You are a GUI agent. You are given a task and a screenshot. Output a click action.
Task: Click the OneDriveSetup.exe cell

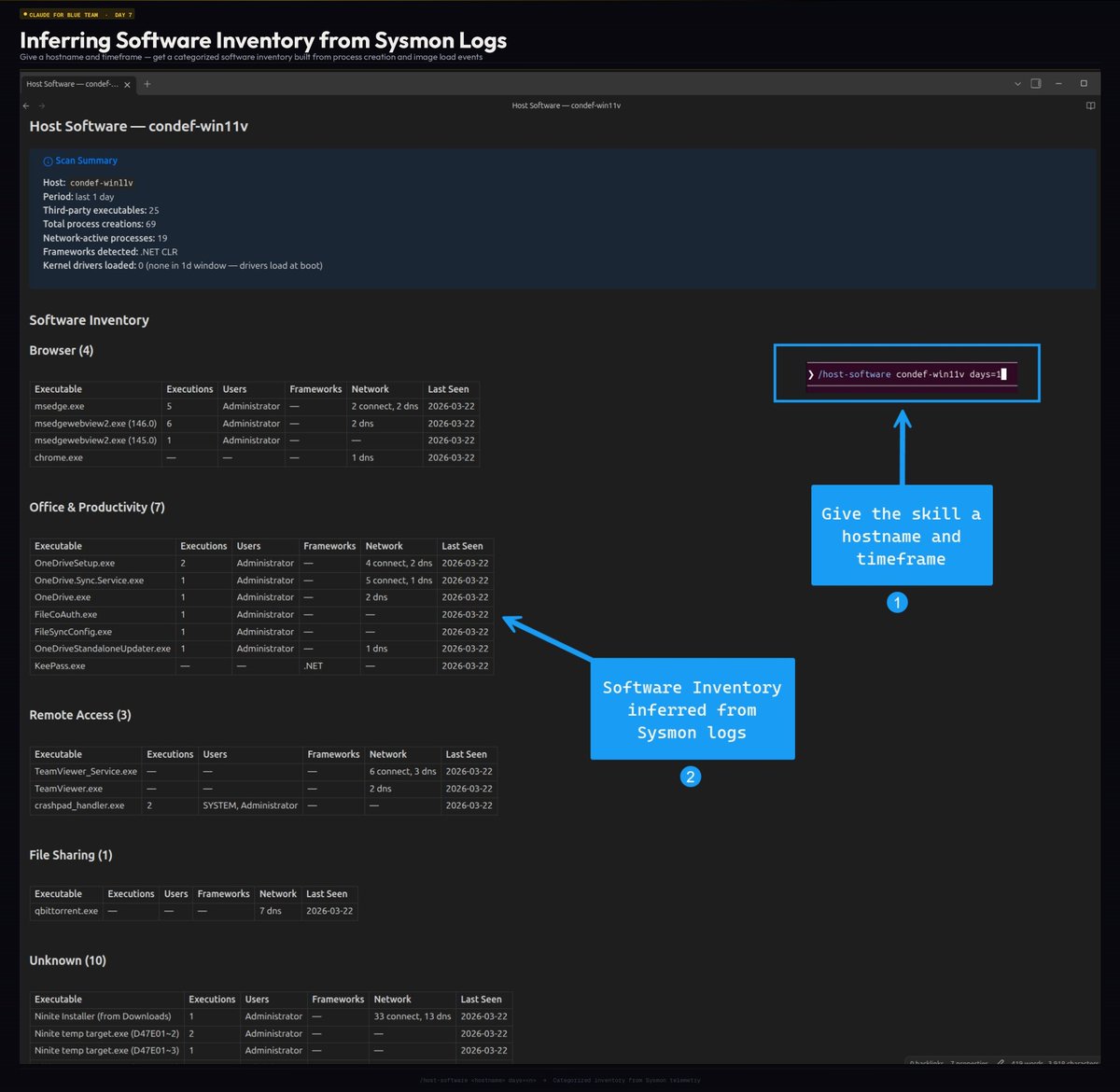pyautogui.click(x=103, y=564)
